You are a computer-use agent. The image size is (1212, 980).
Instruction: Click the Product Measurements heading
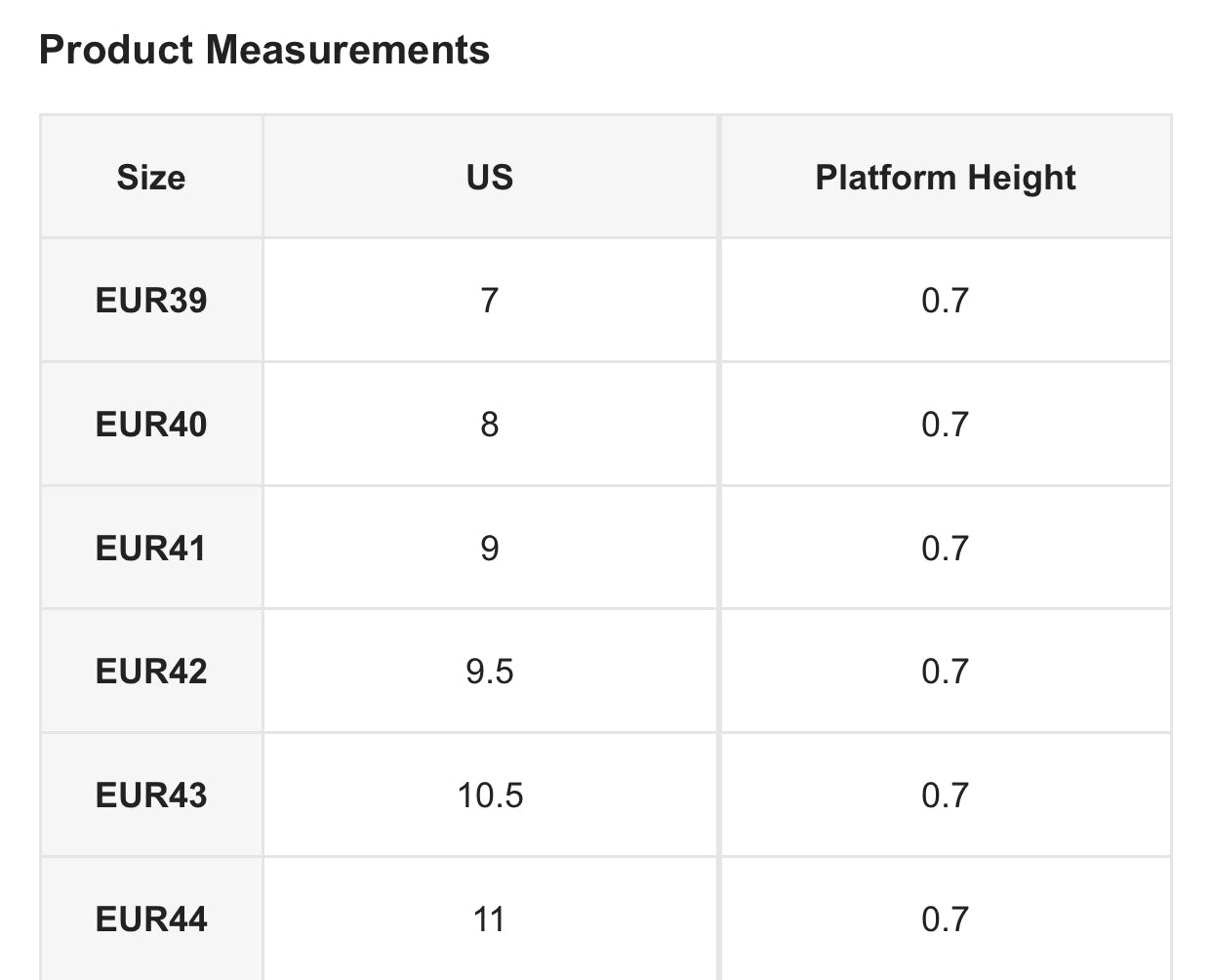264,50
